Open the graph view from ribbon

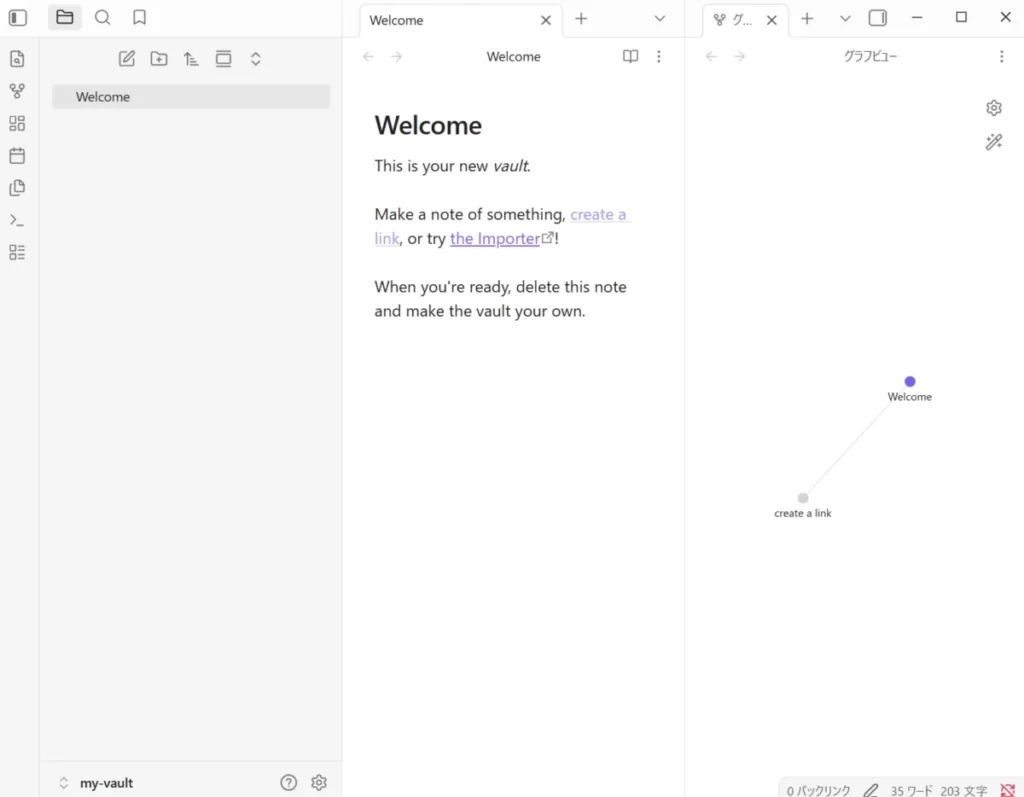(x=17, y=91)
